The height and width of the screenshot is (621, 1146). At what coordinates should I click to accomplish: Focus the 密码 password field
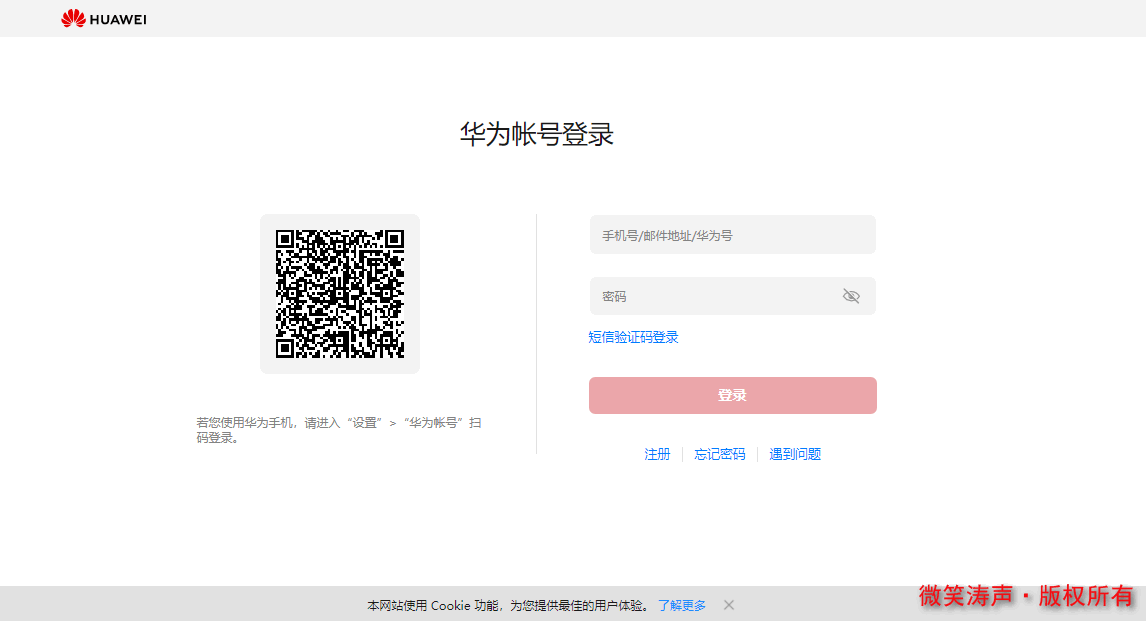[732, 296]
